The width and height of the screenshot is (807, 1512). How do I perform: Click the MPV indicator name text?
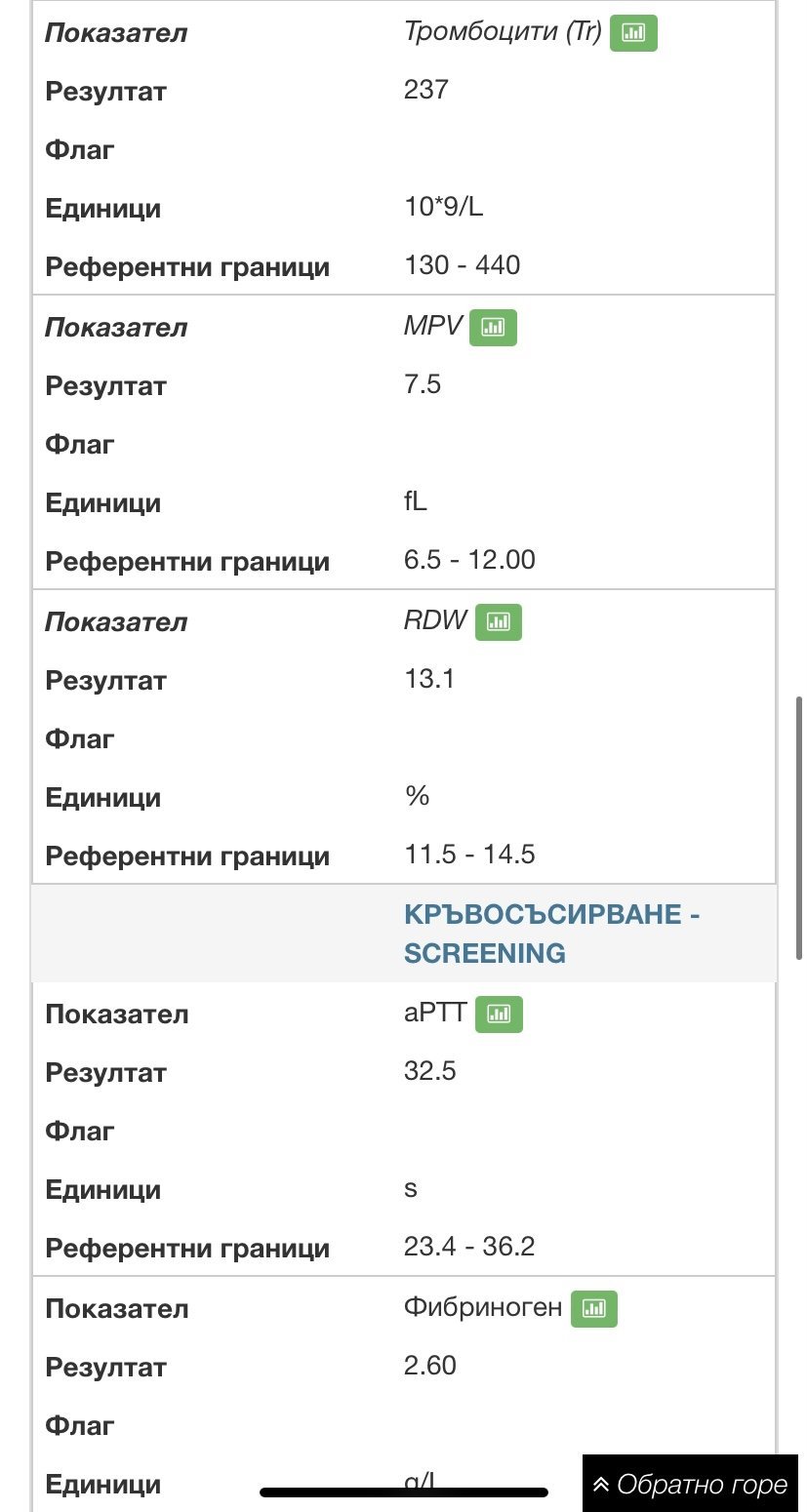432,327
